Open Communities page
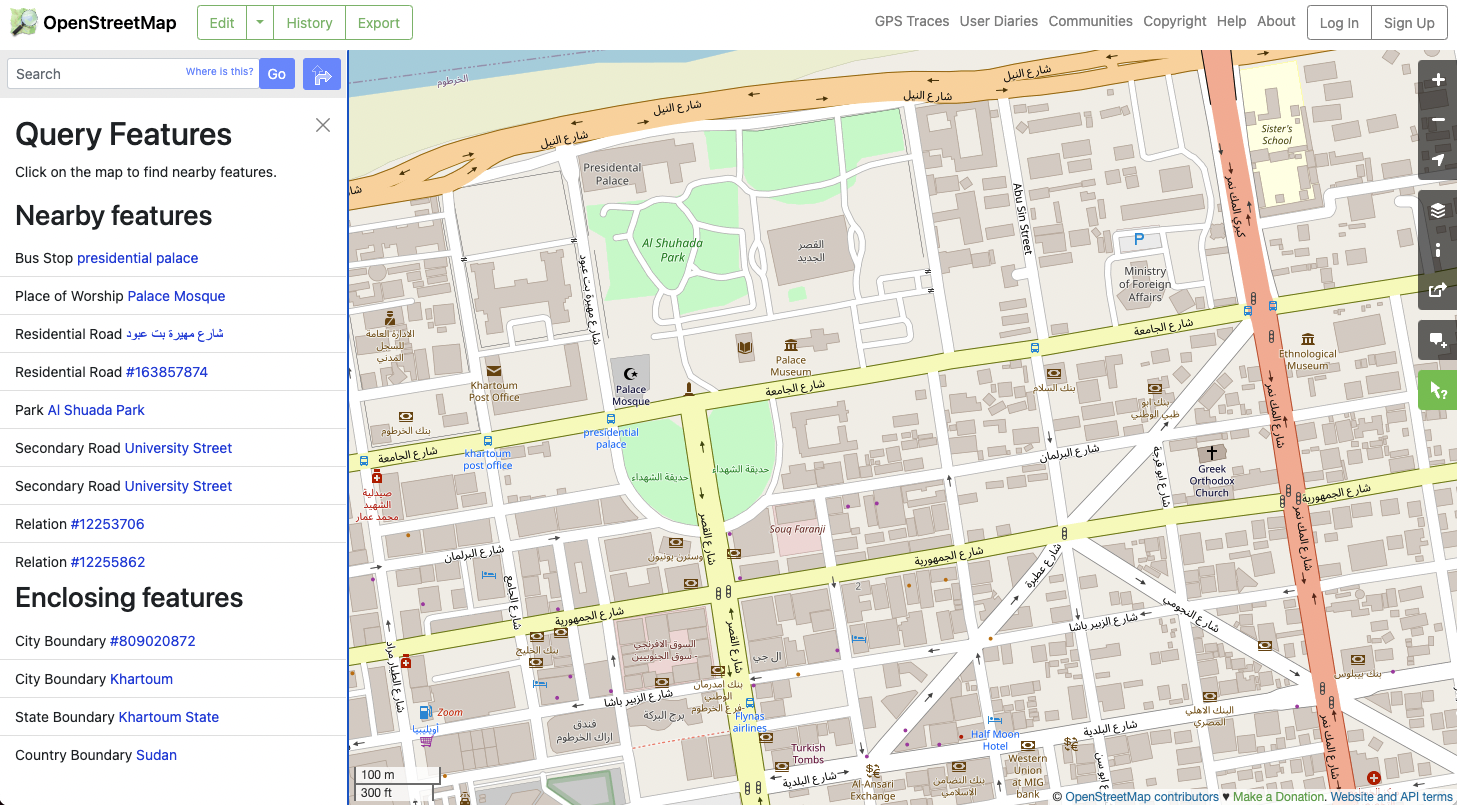 pyautogui.click(x=1091, y=21)
